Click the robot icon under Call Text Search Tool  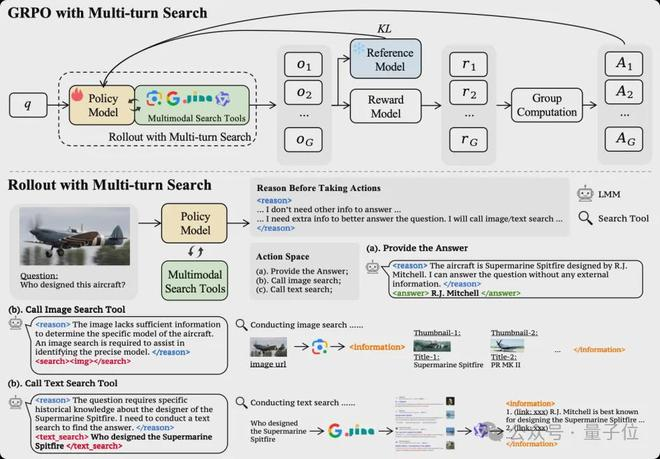16,402
